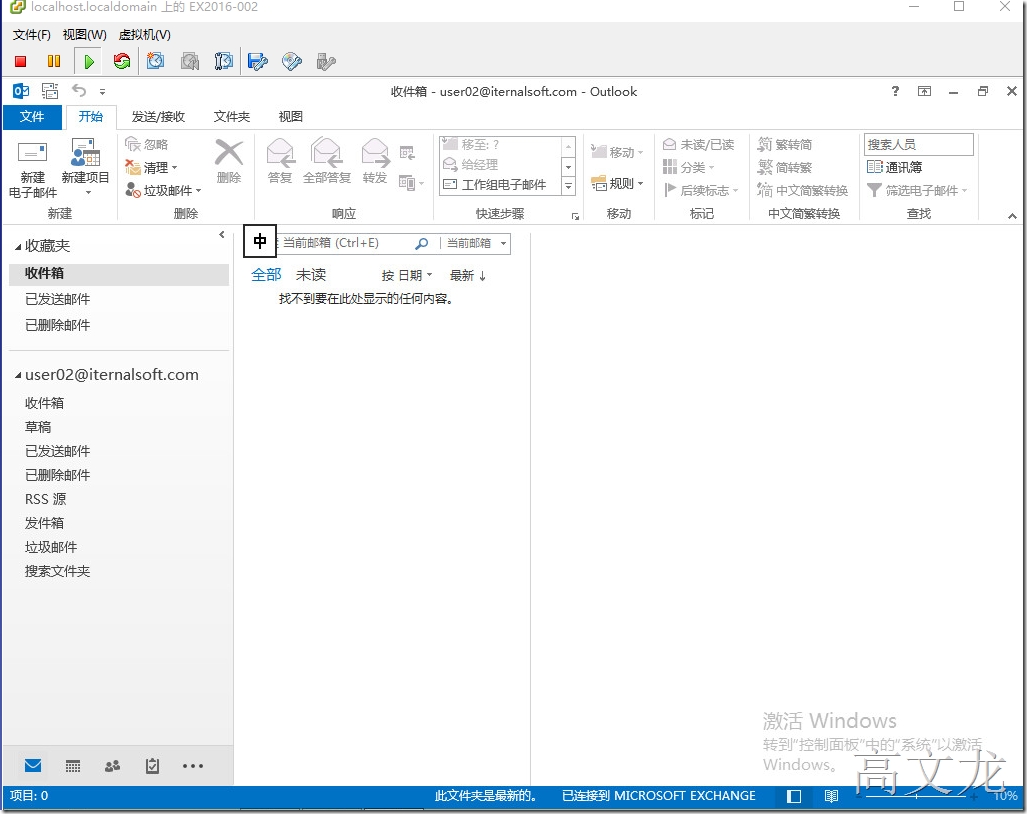The height and width of the screenshot is (814, 1027).
Task: Toggle Newest (最新) sort order
Action: tap(468, 276)
